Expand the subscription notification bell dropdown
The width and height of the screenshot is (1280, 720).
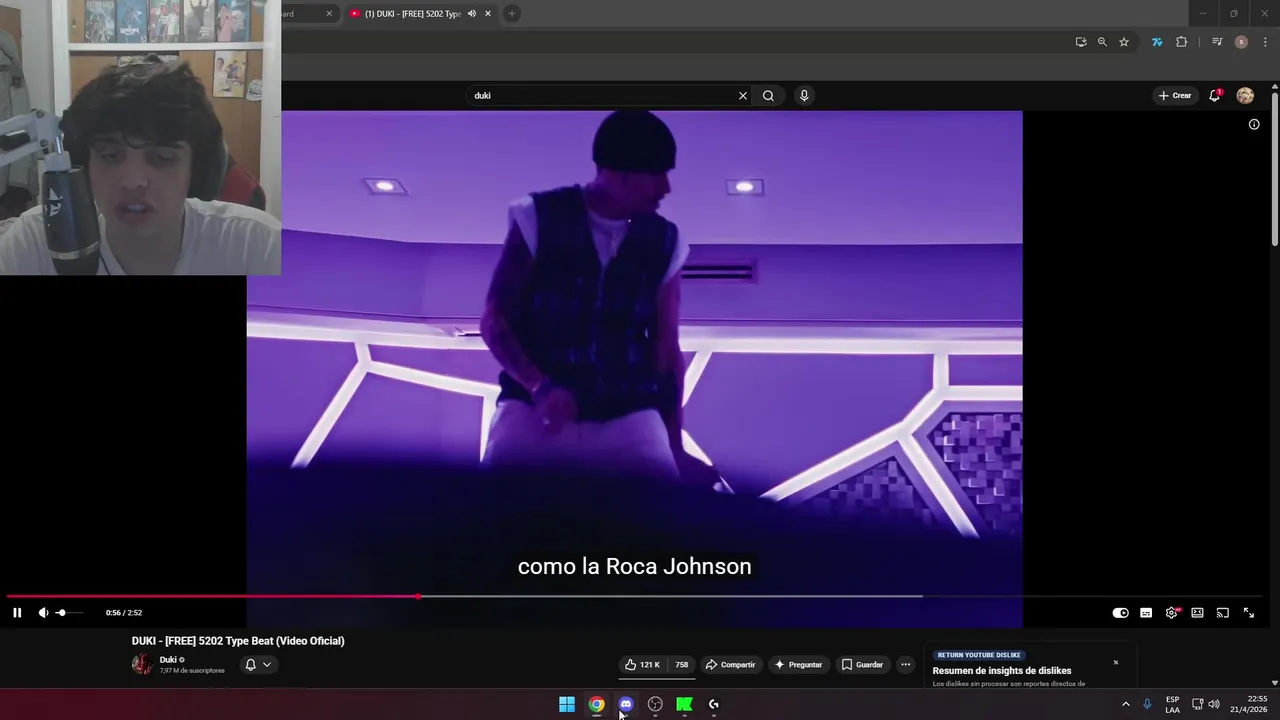click(x=258, y=665)
